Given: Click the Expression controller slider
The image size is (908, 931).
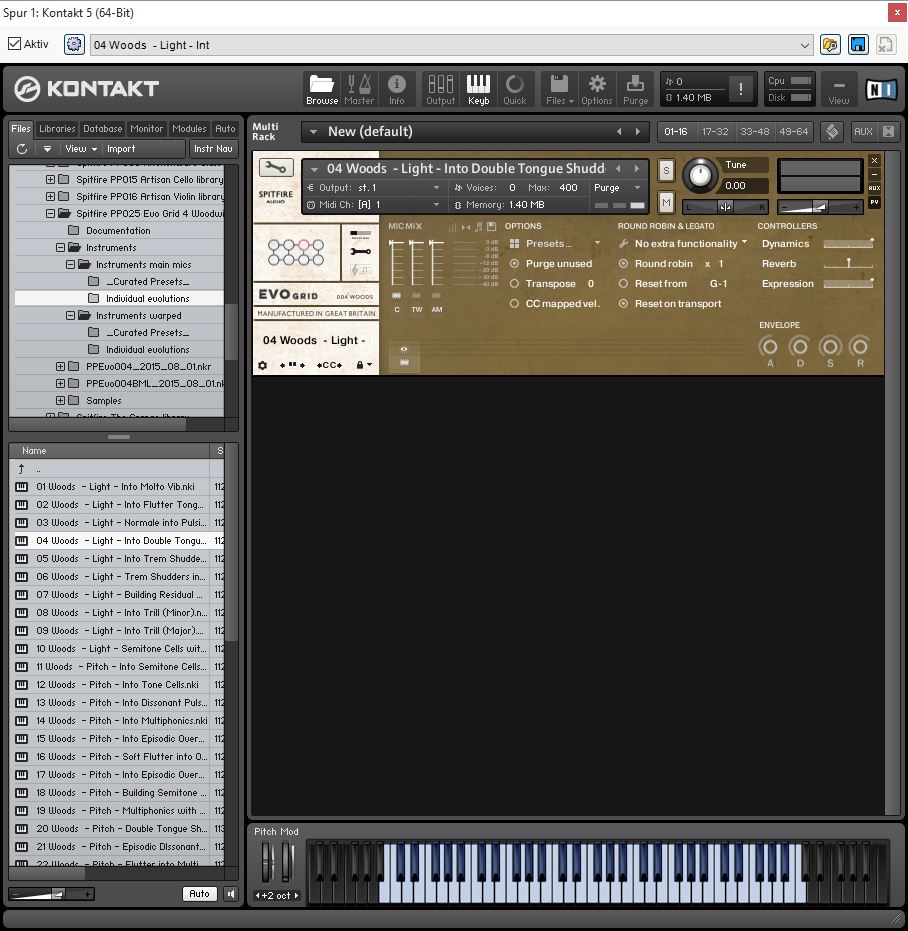Looking at the screenshot, I should coord(848,284).
